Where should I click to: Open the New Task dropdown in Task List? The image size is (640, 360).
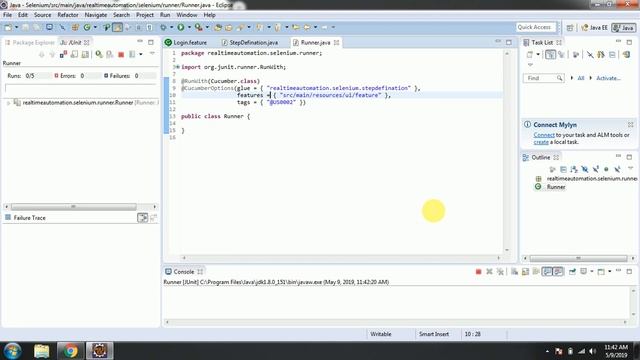(x=538, y=54)
